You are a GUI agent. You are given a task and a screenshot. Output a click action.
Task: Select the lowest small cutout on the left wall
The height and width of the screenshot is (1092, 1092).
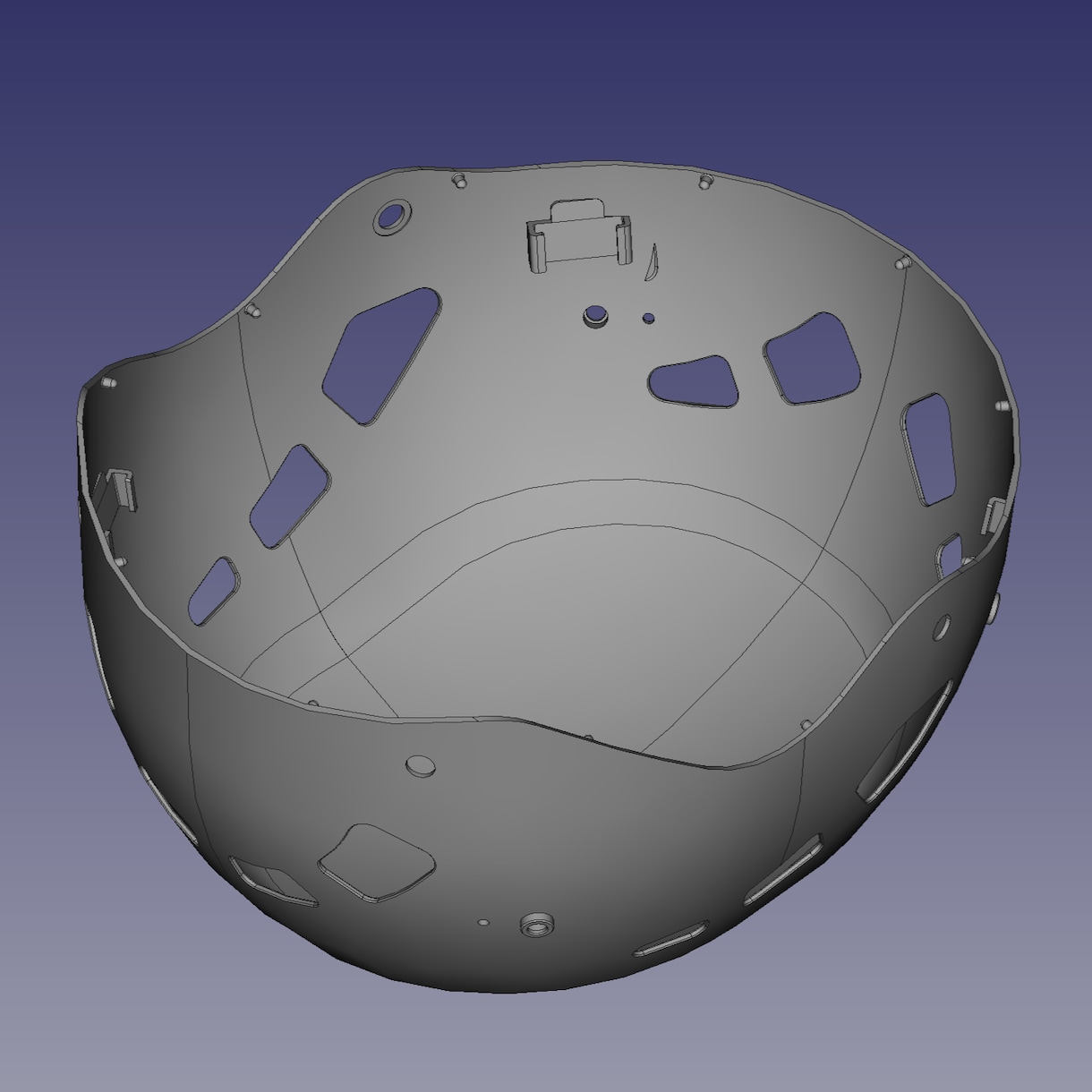(x=215, y=591)
